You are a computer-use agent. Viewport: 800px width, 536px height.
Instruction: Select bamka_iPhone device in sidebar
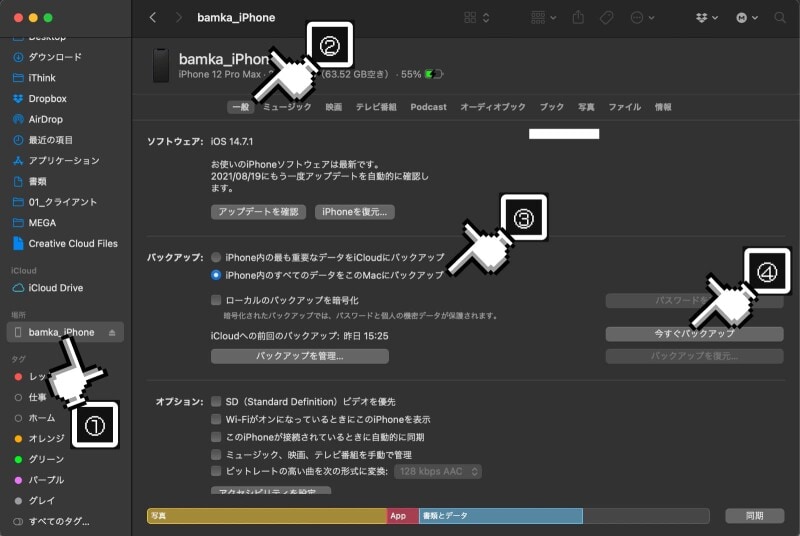pos(65,332)
